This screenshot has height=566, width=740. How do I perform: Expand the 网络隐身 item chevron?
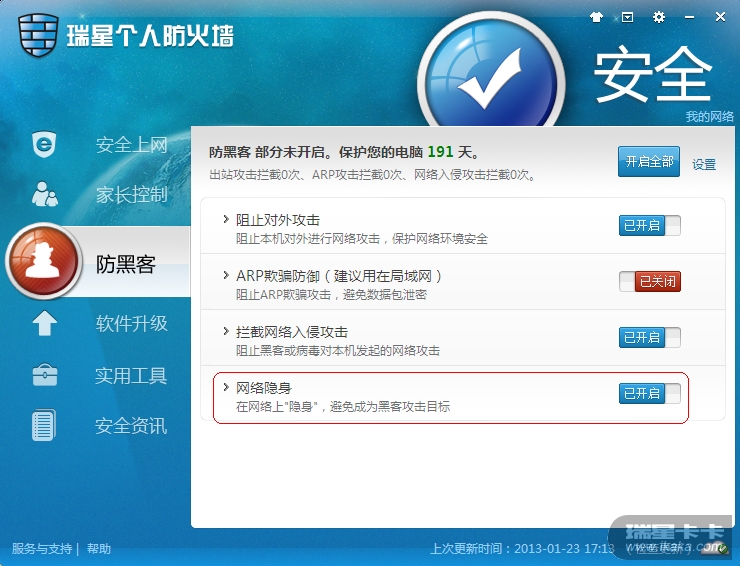(x=226, y=388)
